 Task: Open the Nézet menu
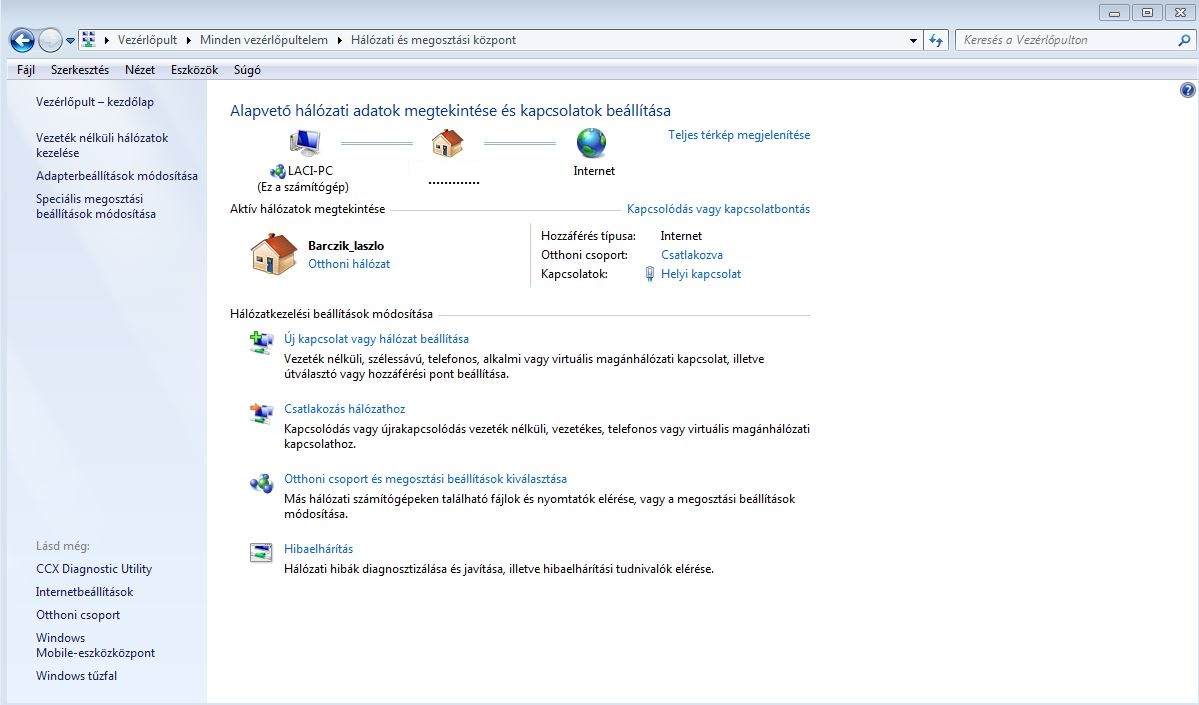pyautogui.click(x=140, y=70)
